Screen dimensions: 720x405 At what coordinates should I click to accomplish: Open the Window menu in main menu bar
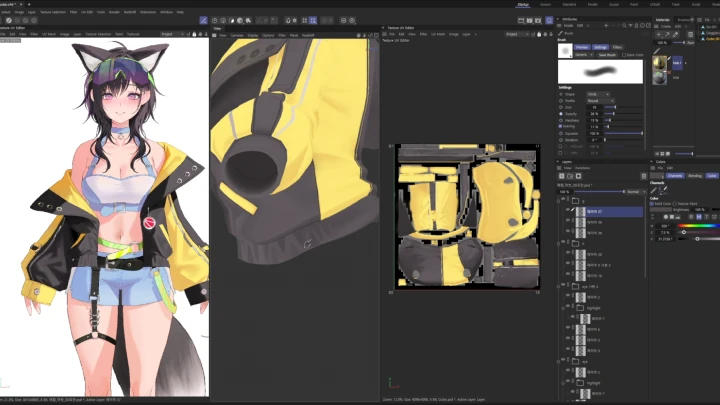[x=166, y=12]
